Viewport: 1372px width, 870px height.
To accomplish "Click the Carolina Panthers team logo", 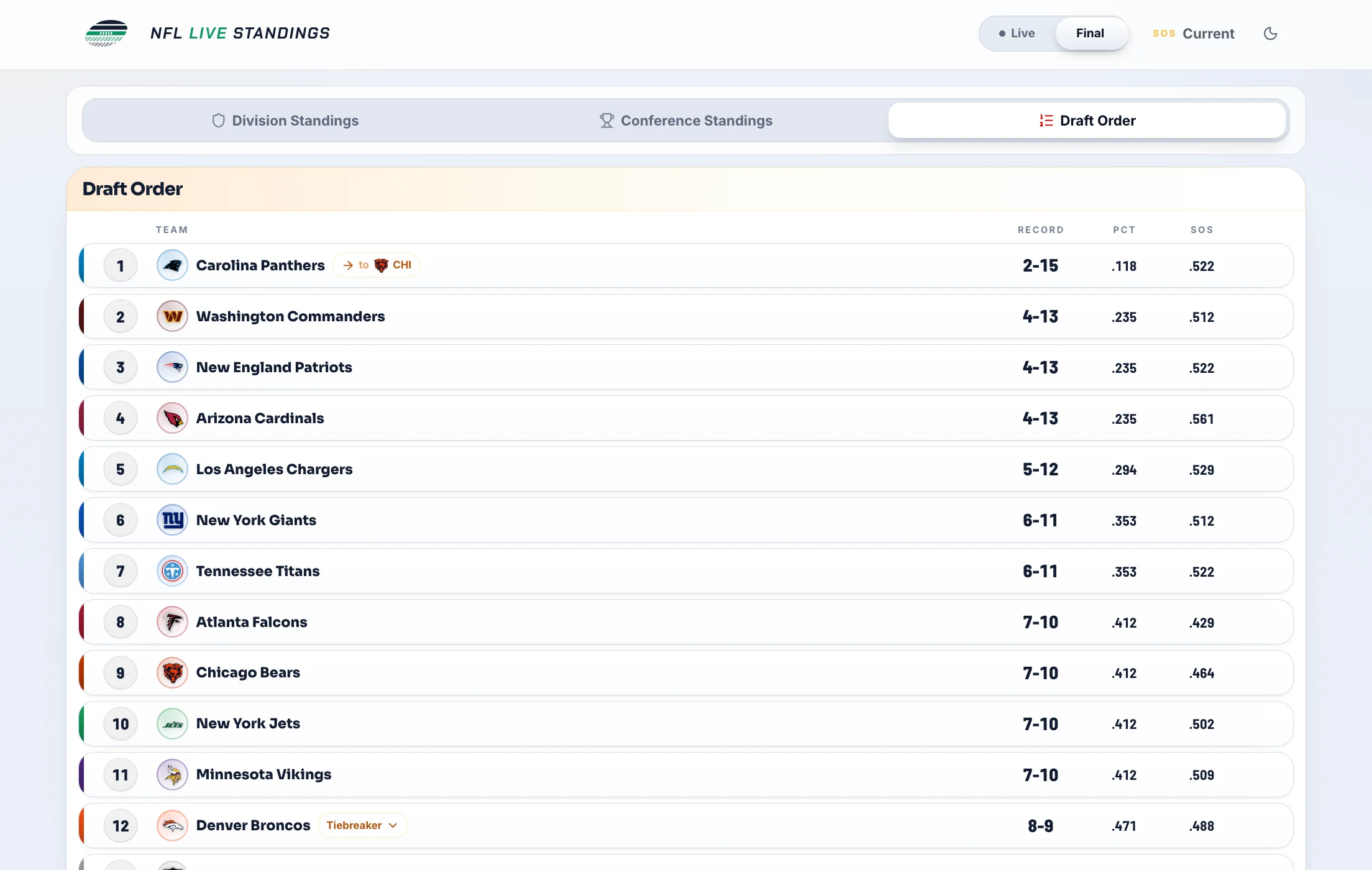I will 172,265.
